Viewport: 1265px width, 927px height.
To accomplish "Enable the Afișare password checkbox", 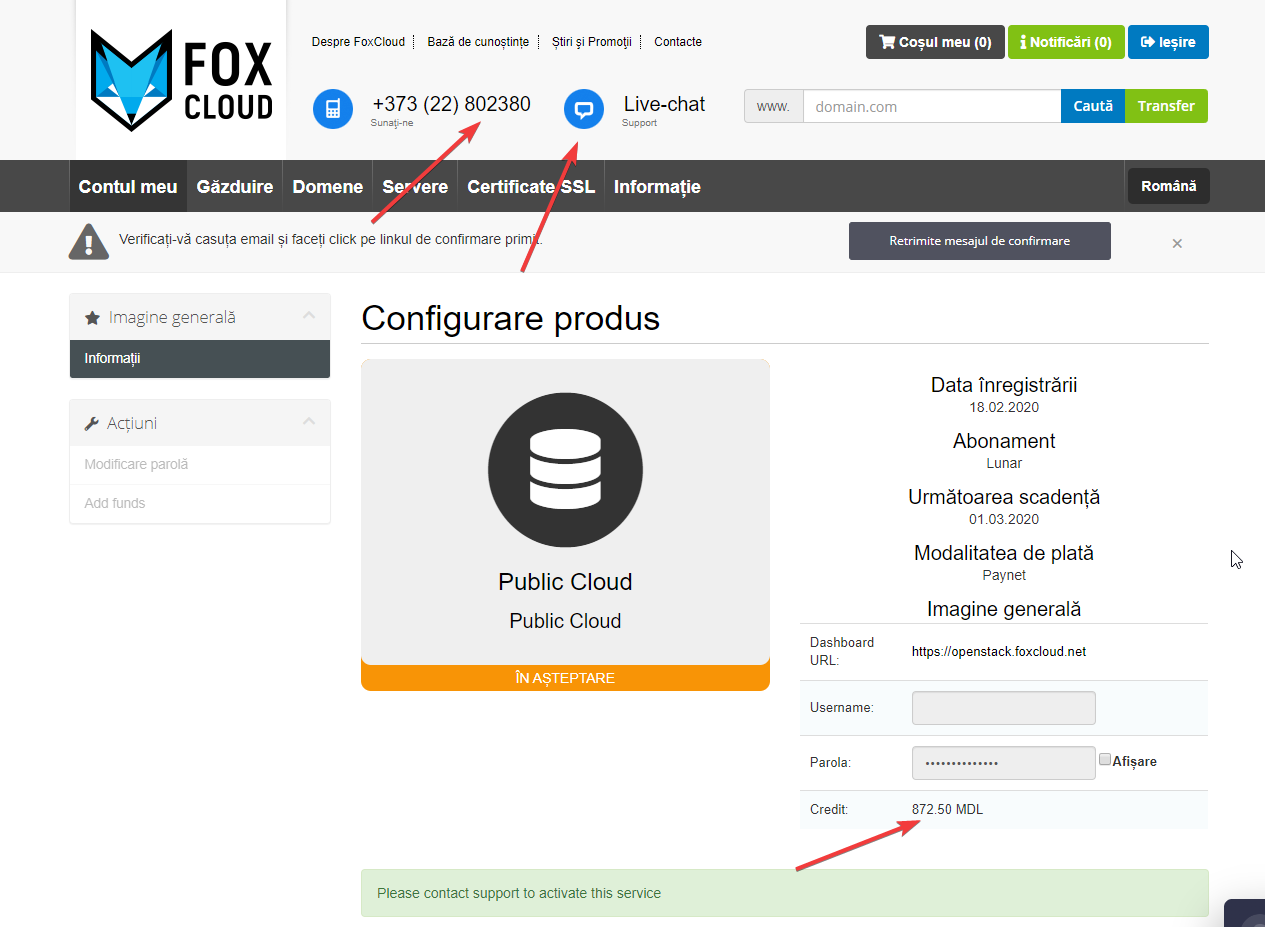I will coord(1105,760).
